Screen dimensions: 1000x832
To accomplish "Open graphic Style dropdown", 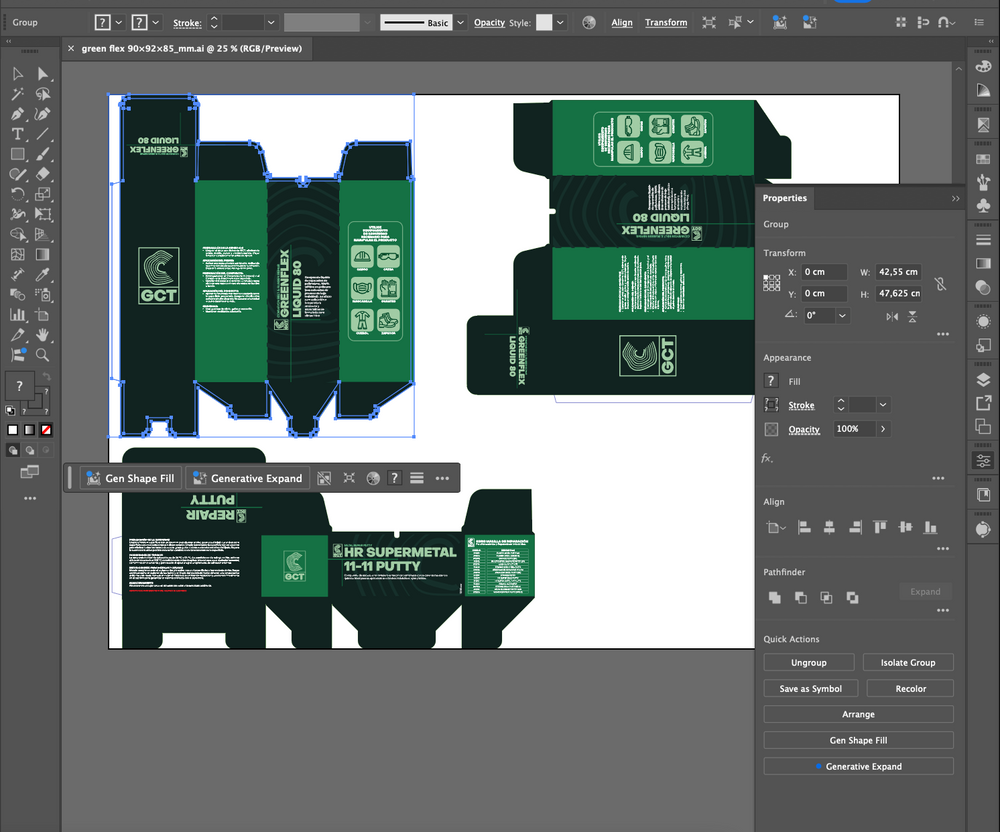I will coord(560,22).
